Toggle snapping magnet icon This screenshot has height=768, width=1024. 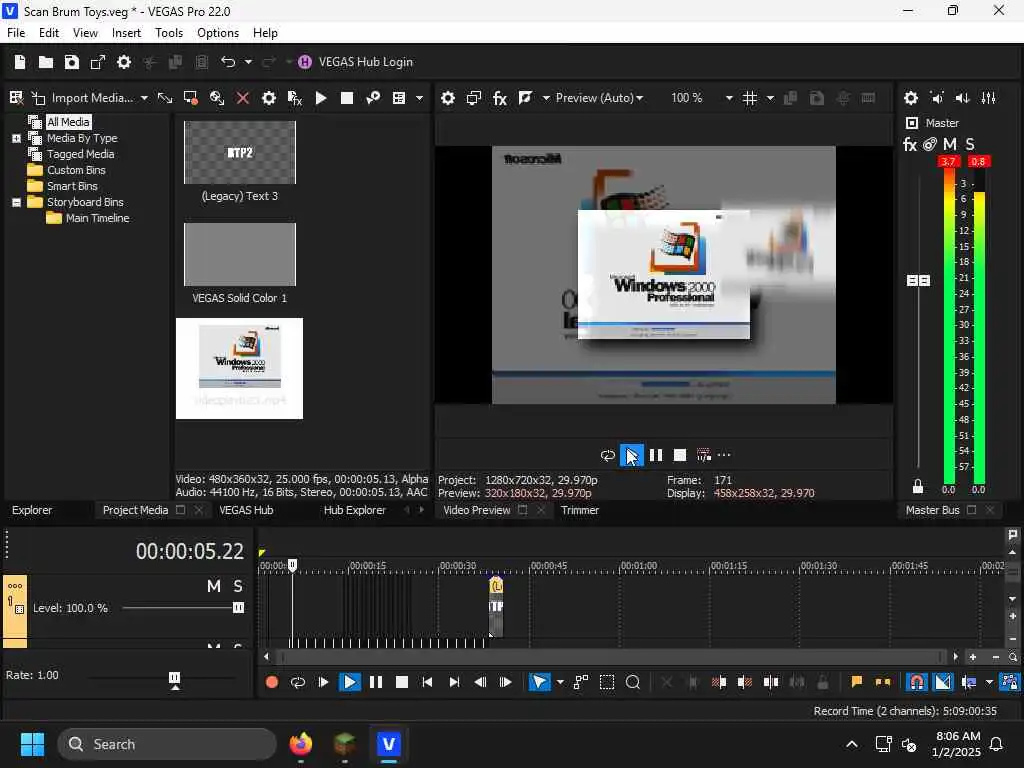[917, 682]
